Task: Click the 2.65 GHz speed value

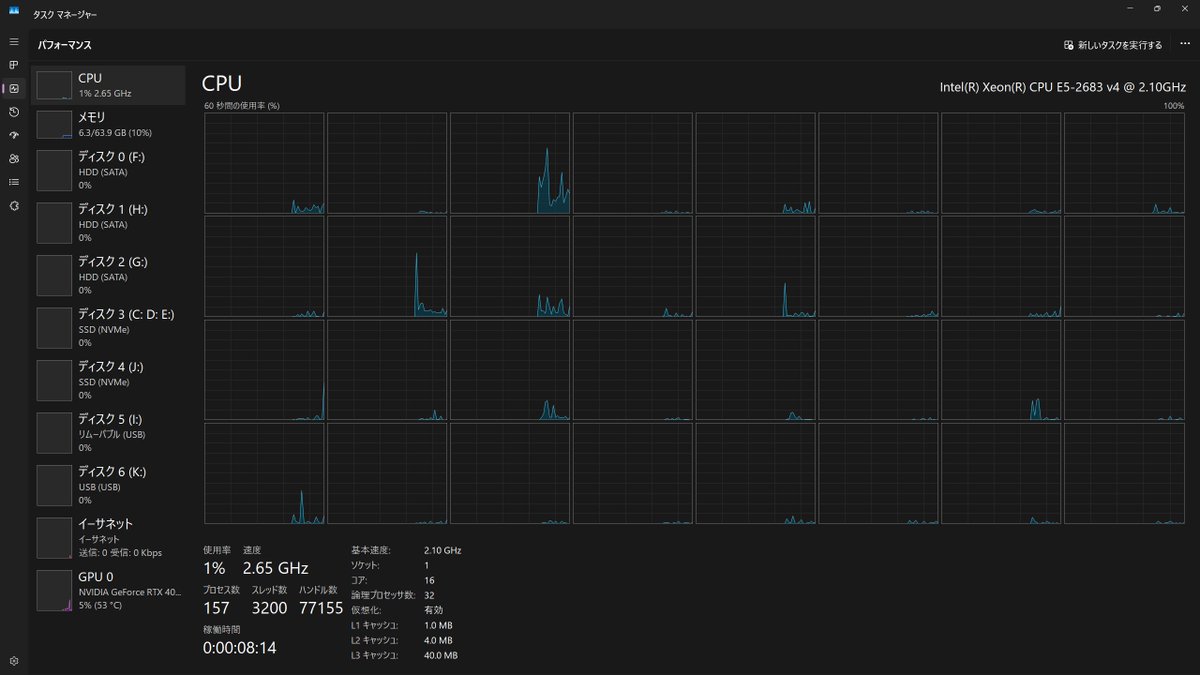Action: point(275,568)
